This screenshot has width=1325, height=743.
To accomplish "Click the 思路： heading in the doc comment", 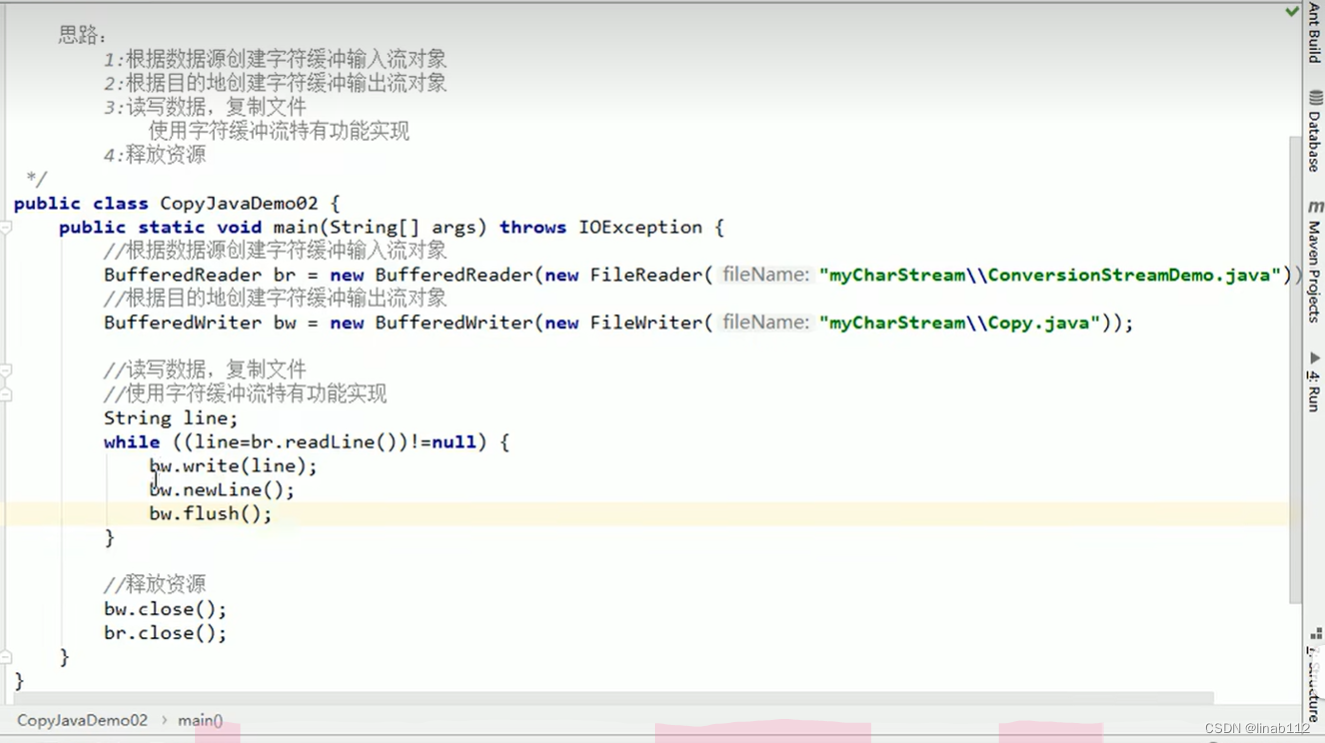I will [x=82, y=36].
